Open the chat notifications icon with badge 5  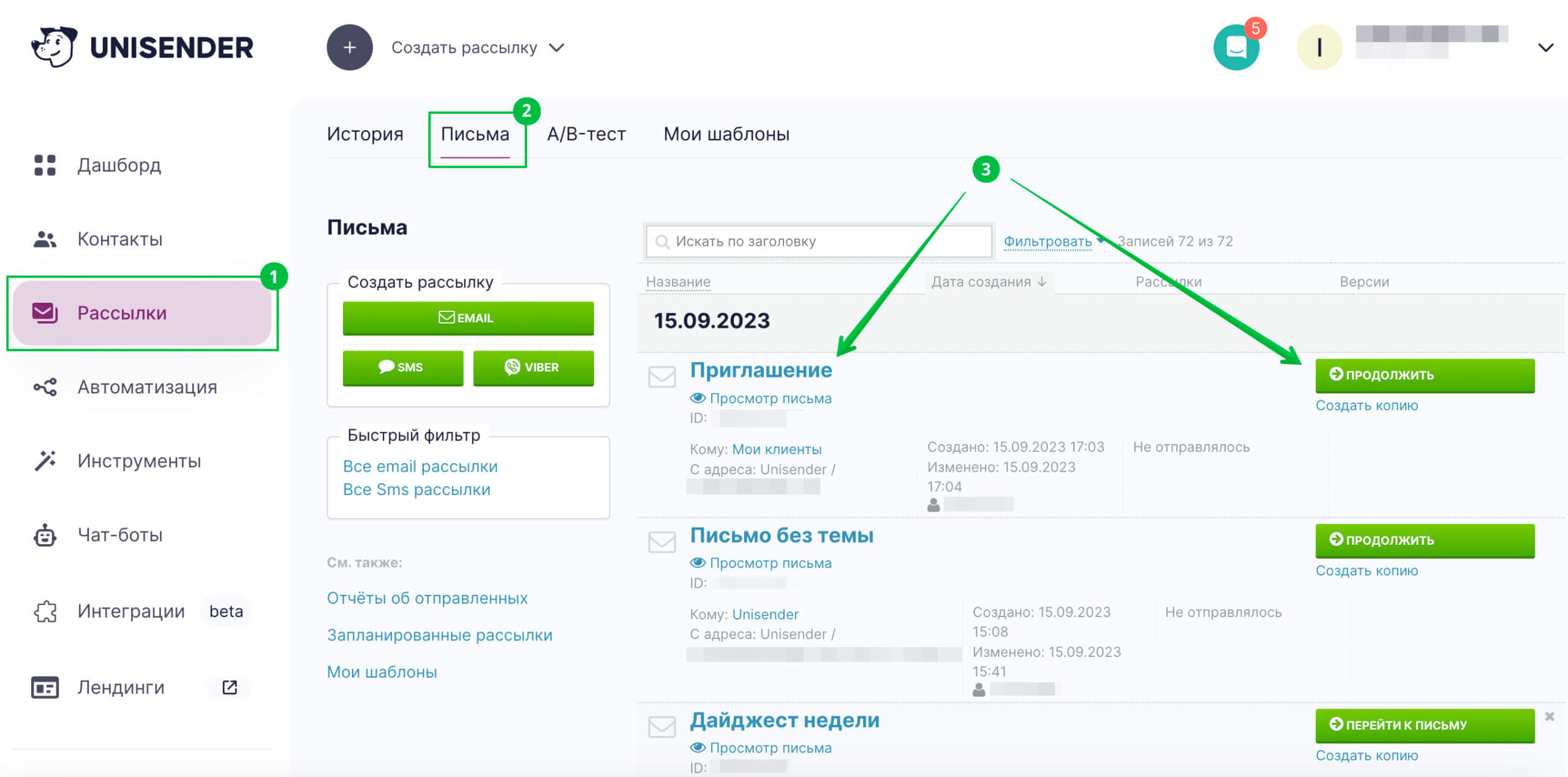1237,47
